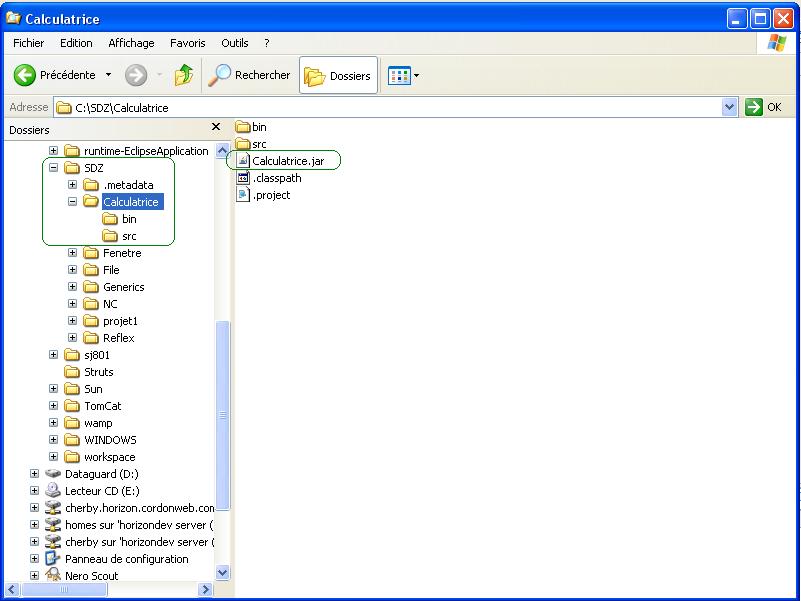The image size is (801, 601).
Task: Open Panneau de configuration
Action: [x=117, y=559]
